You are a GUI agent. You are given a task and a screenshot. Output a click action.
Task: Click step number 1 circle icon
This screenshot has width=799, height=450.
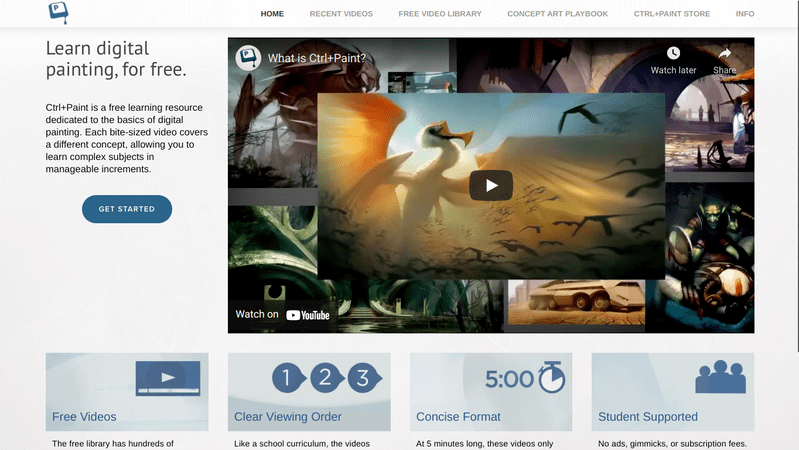click(288, 378)
